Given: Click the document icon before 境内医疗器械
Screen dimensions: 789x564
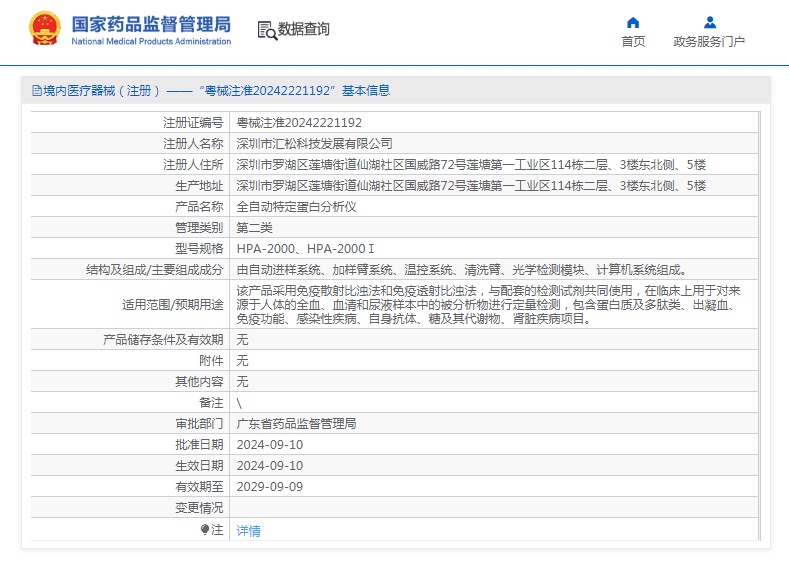Looking at the screenshot, I should pos(37,91).
